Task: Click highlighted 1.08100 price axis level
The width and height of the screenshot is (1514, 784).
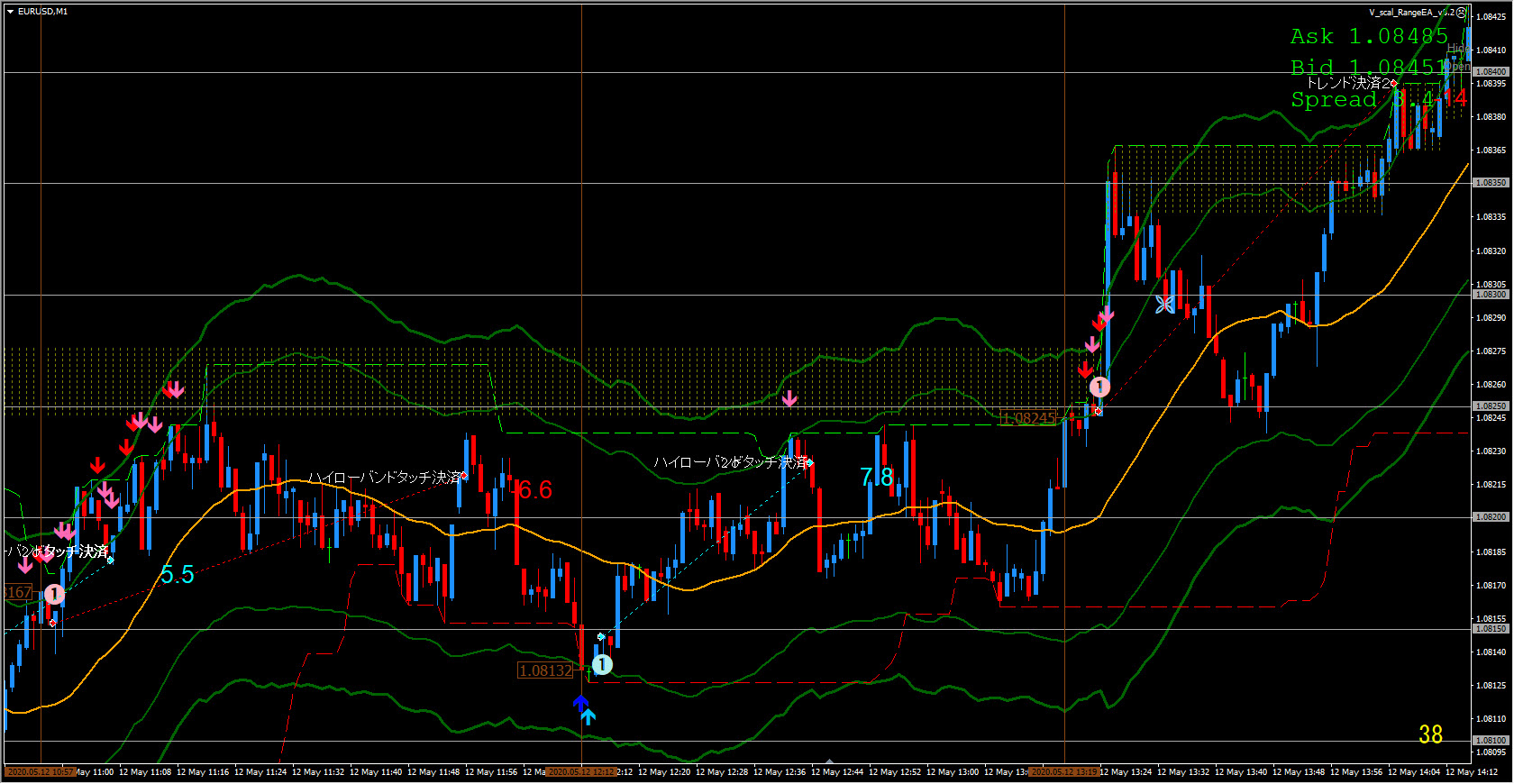Action: (x=1491, y=741)
